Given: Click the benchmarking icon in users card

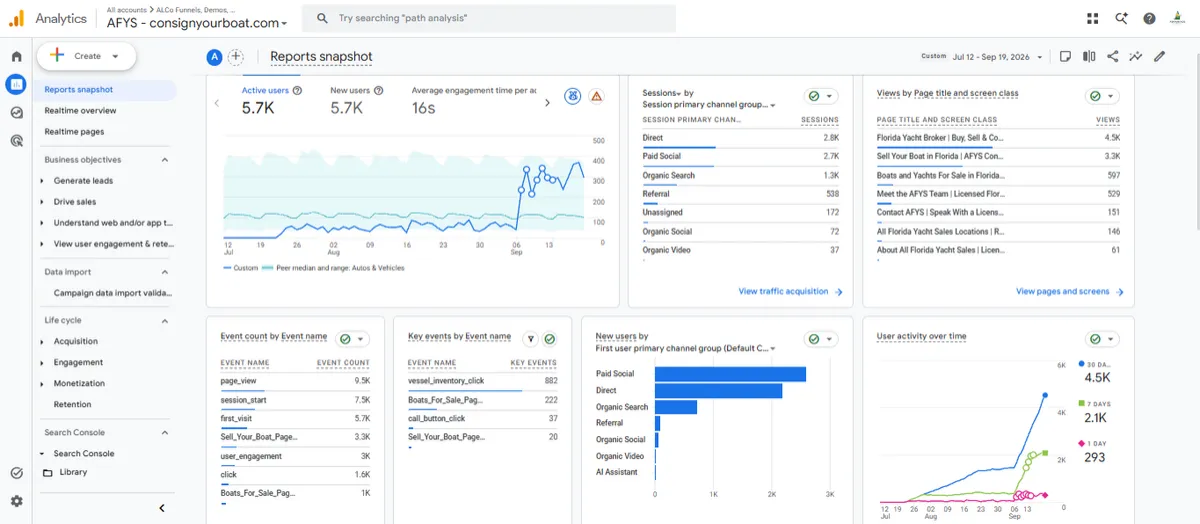Looking at the screenshot, I should pos(573,96).
